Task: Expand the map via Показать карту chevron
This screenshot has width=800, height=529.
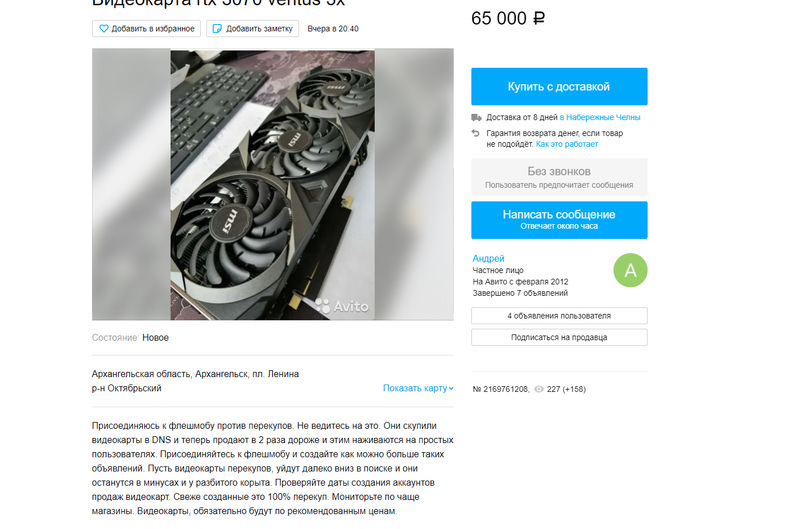Action: tap(451, 388)
